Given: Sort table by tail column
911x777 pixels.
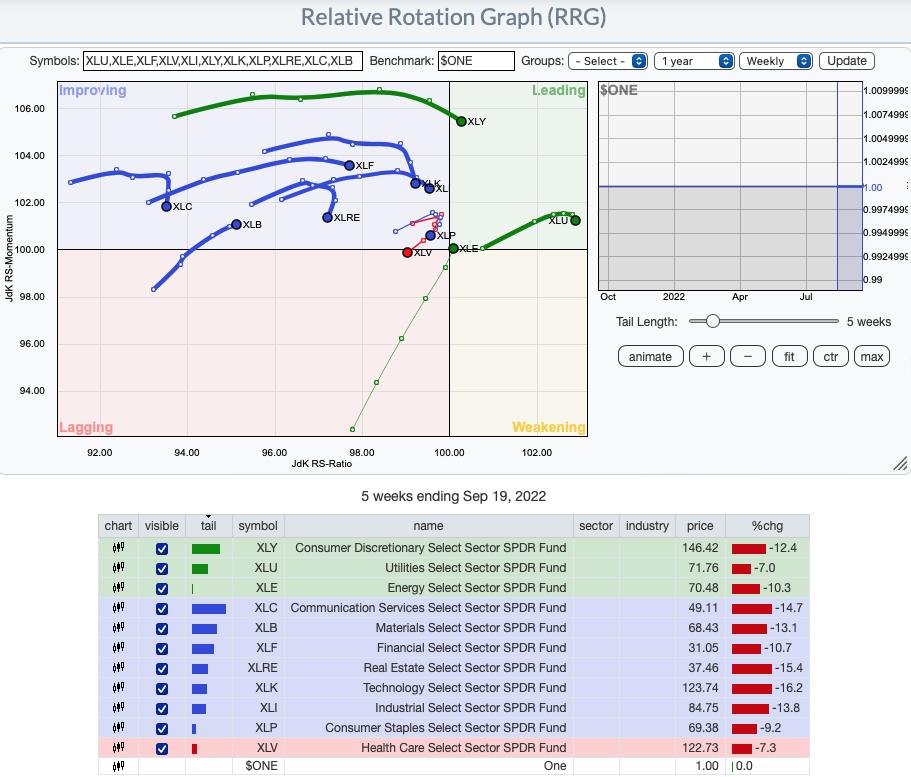Looking at the screenshot, I should click(209, 525).
